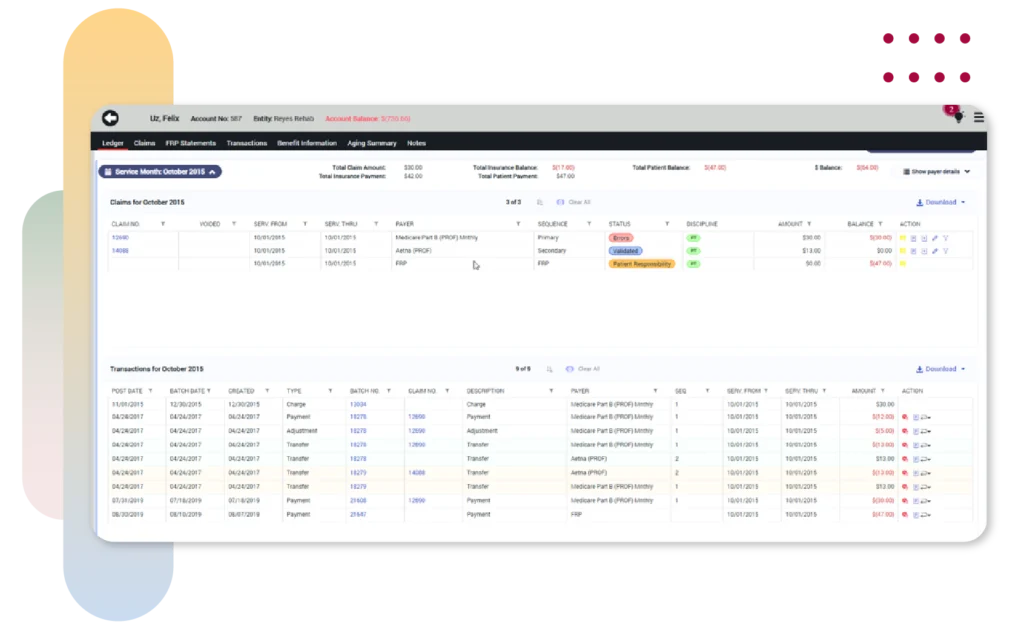
Task: Click the yellow note icon for claim 12690
Action: (x=902, y=238)
